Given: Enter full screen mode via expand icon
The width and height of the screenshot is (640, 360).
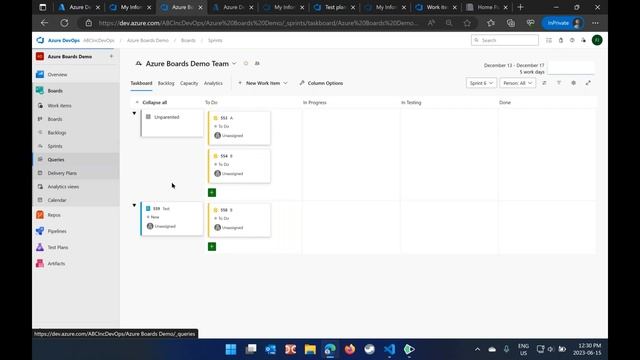Looking at the screenshot, I should (588, 83).
